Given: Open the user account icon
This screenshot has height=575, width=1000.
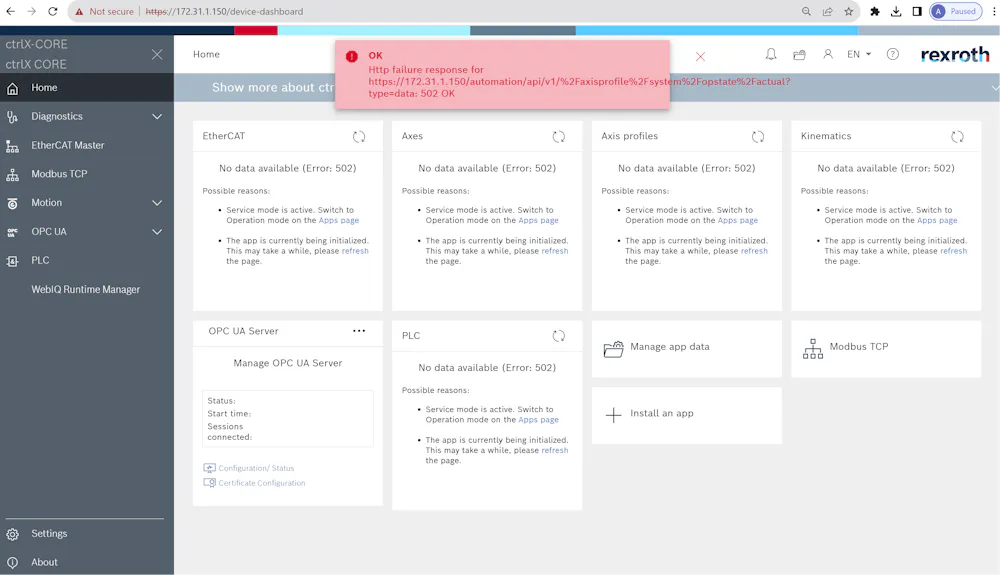Looking at the screenshot, I should [828, 54].
